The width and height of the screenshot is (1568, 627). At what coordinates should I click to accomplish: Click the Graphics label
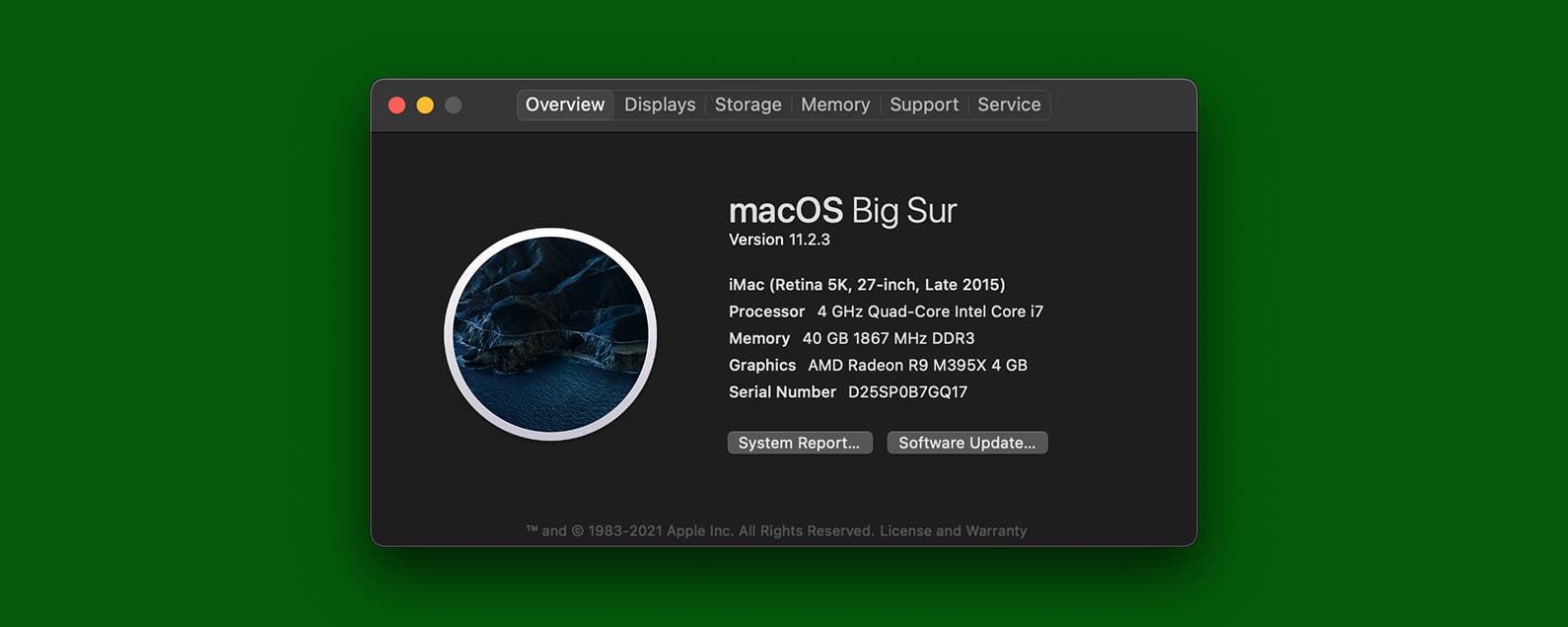point(762,365)
